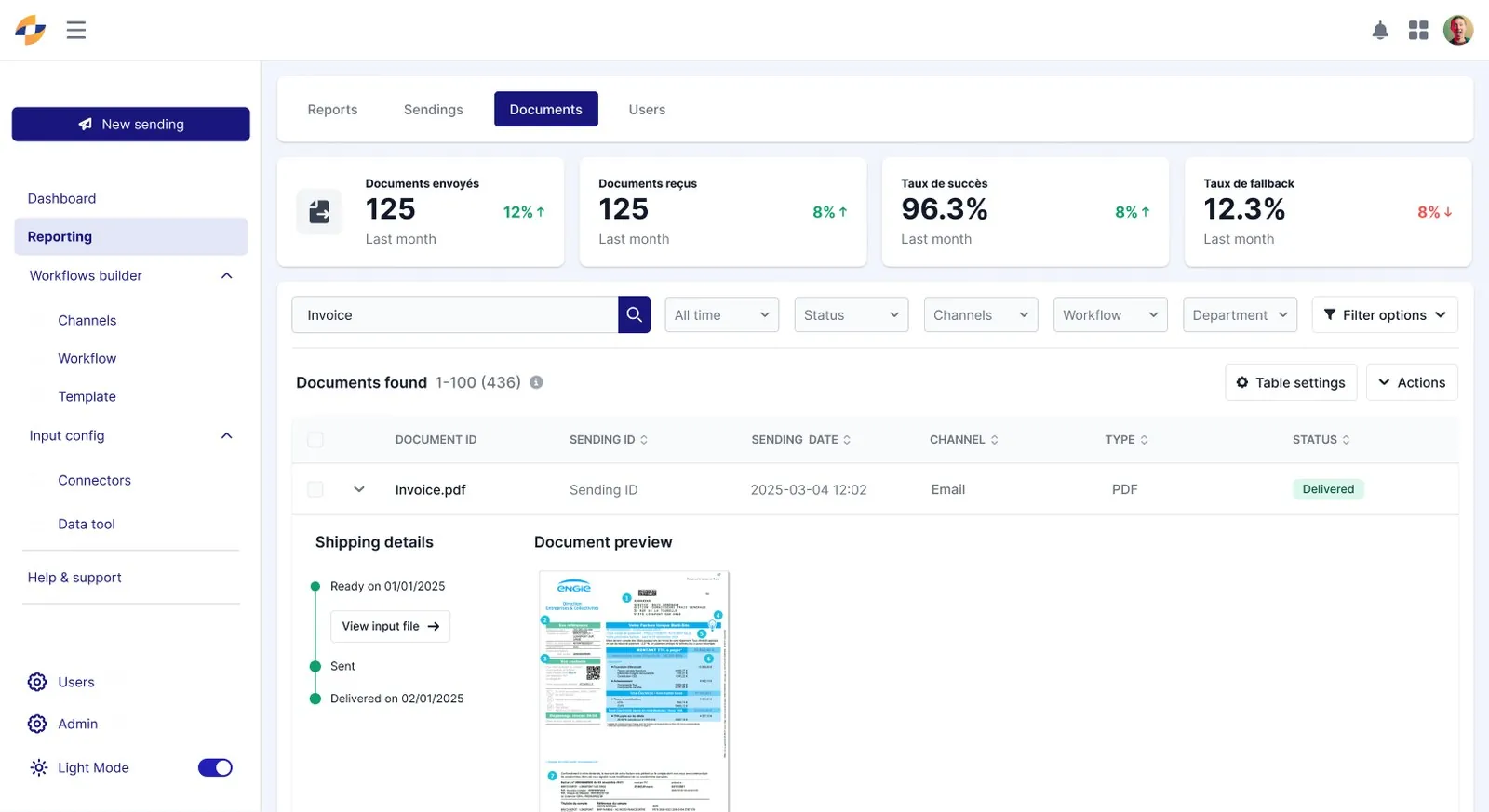Click the search magnifier button
This screenshot has width=1489, height=812.
(x=634, y=315)
